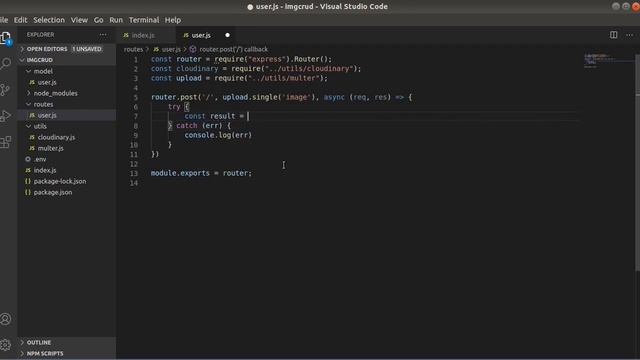Open user.js under routes folder
The width and height of the screenshot is (640, 360).
pyautogui.click(x=47, y=115)
